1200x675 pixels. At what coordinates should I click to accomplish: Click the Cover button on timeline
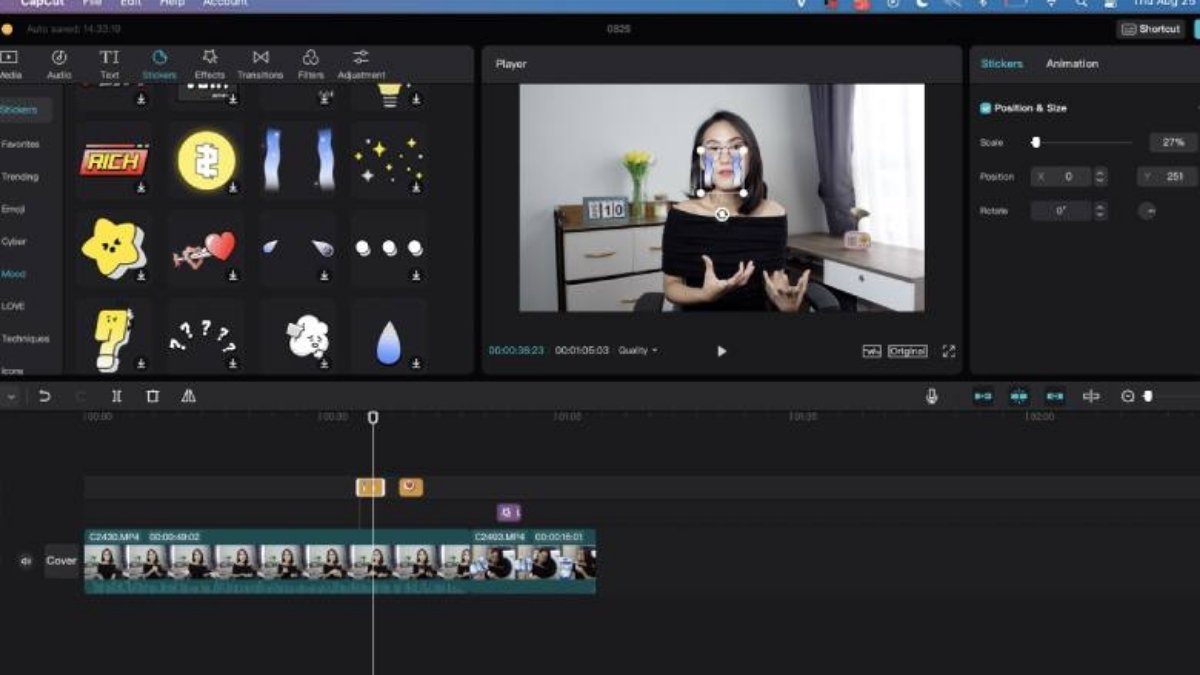(61, 561)
